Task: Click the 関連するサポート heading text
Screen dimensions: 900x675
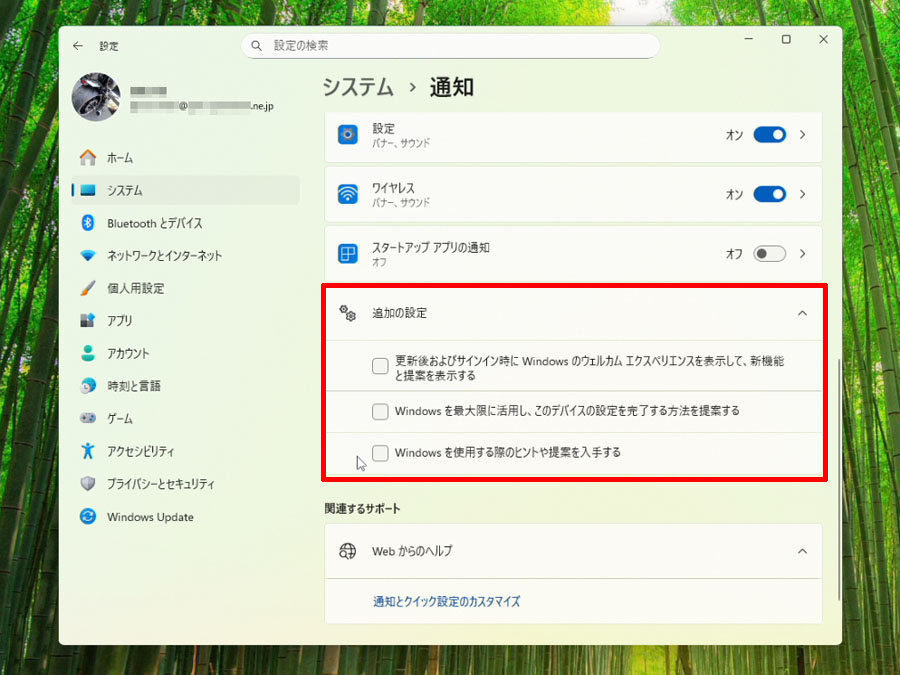Action: coord(362,509)
